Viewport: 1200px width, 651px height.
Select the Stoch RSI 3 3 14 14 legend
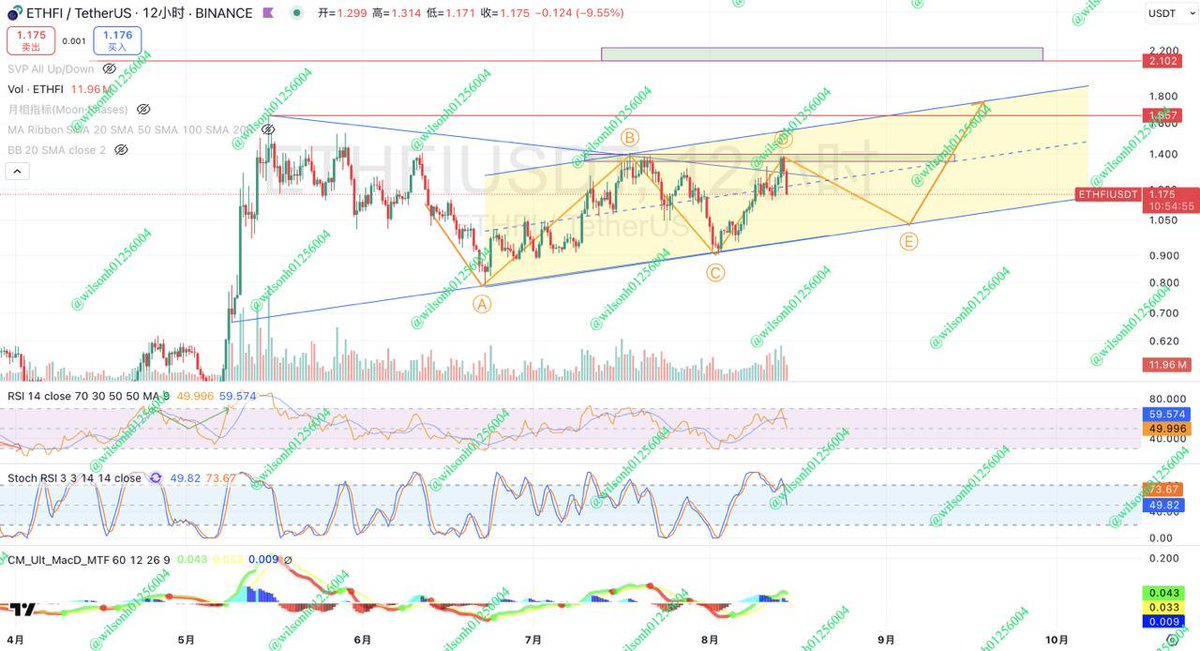(x=75, y=478)
